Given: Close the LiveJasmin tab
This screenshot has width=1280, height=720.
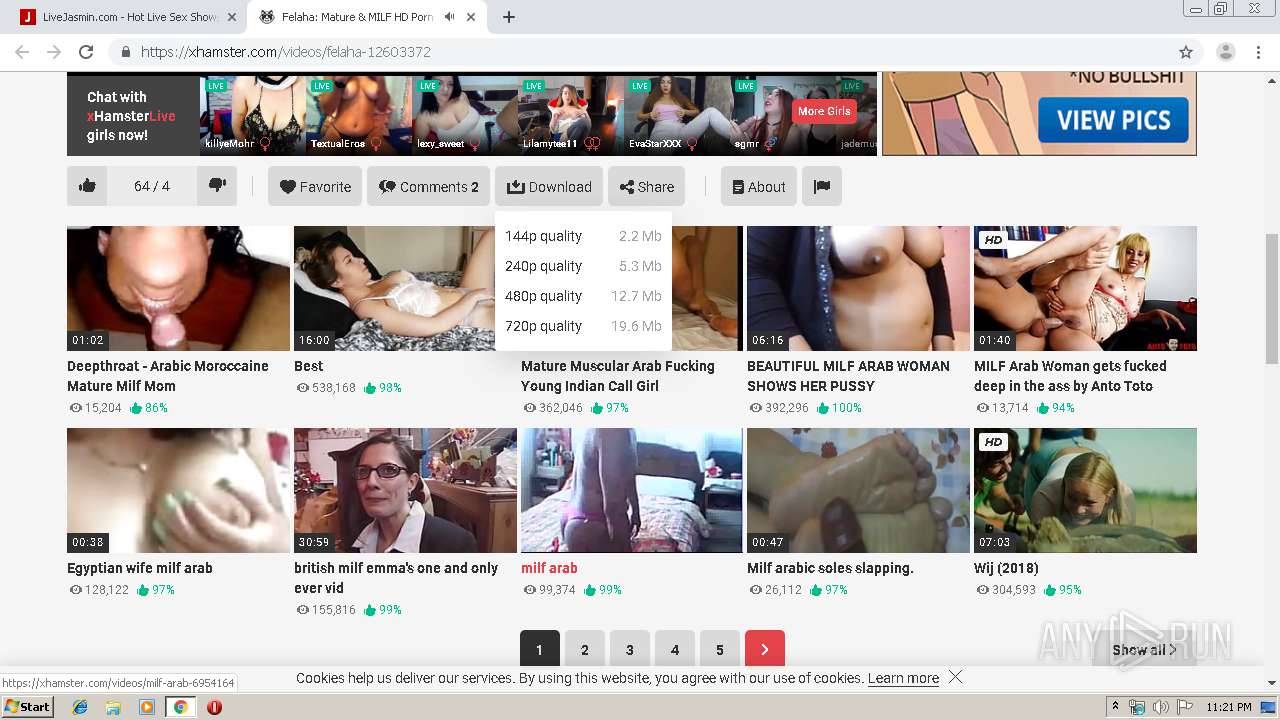Looking at the screenshot, I should [232, 17].
